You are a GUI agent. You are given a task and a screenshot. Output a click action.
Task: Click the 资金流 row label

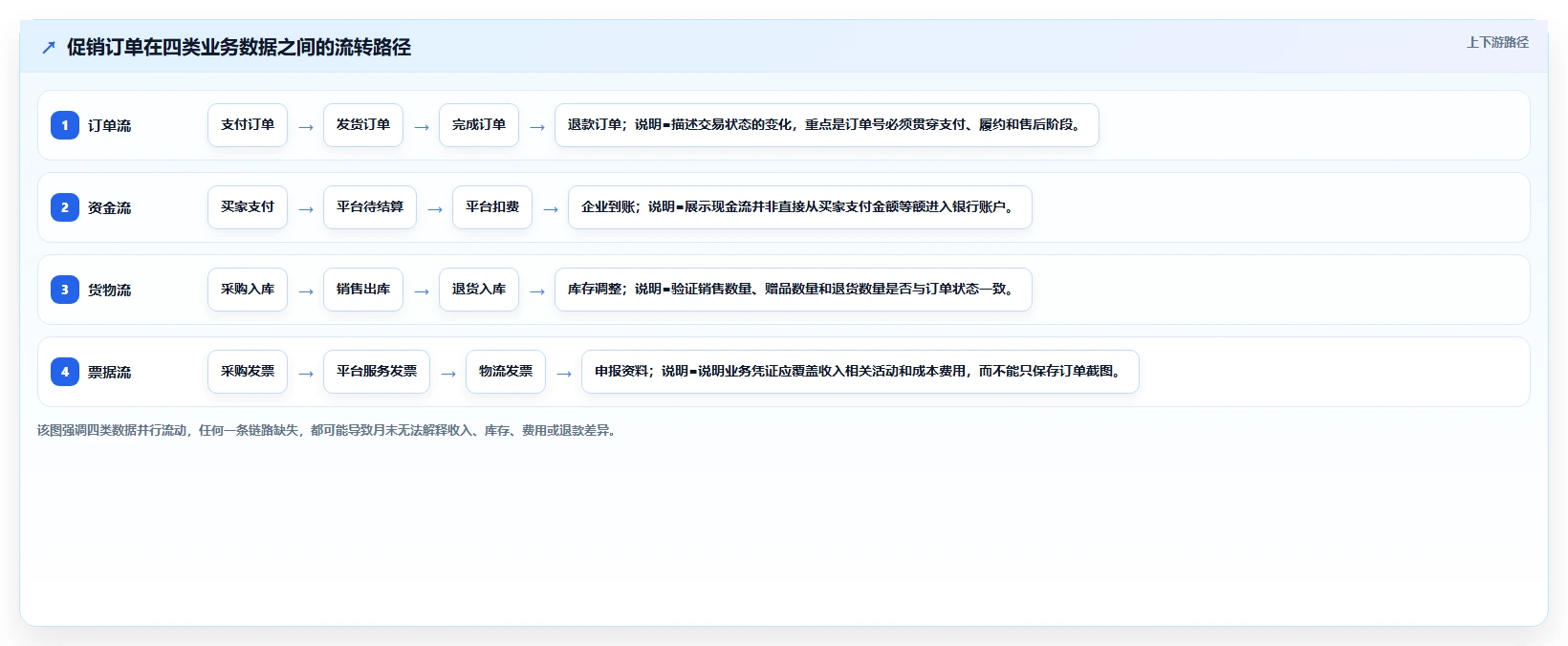point(109,207)
